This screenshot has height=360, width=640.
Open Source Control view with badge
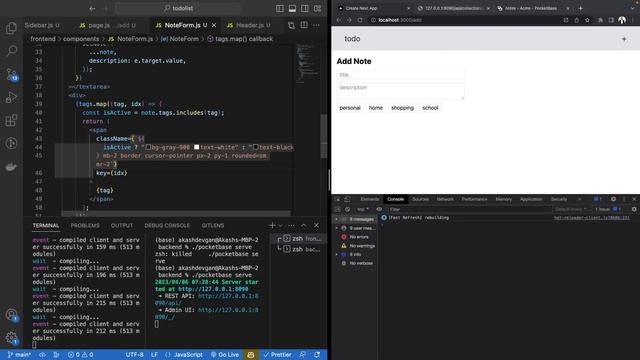coord(11,74)
